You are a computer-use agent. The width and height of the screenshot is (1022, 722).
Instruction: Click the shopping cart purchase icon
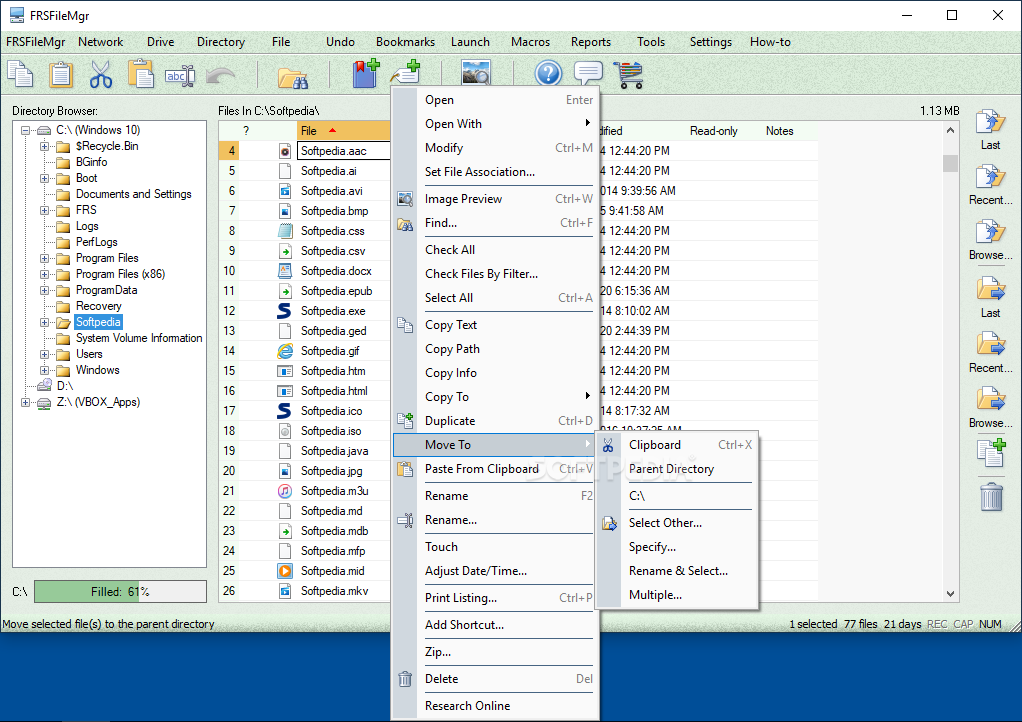point(628,75)
